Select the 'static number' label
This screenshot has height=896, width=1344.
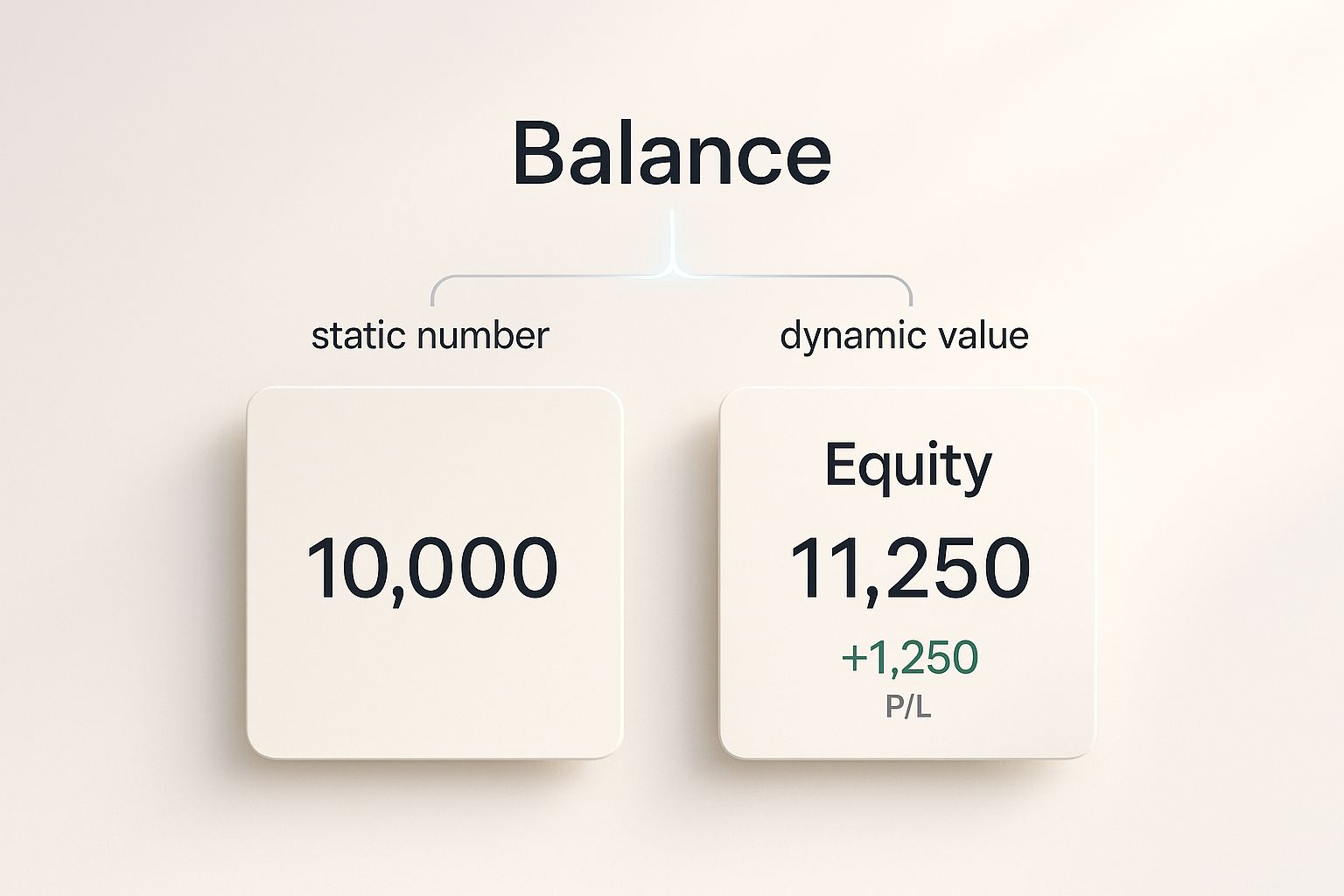[430, 336]
